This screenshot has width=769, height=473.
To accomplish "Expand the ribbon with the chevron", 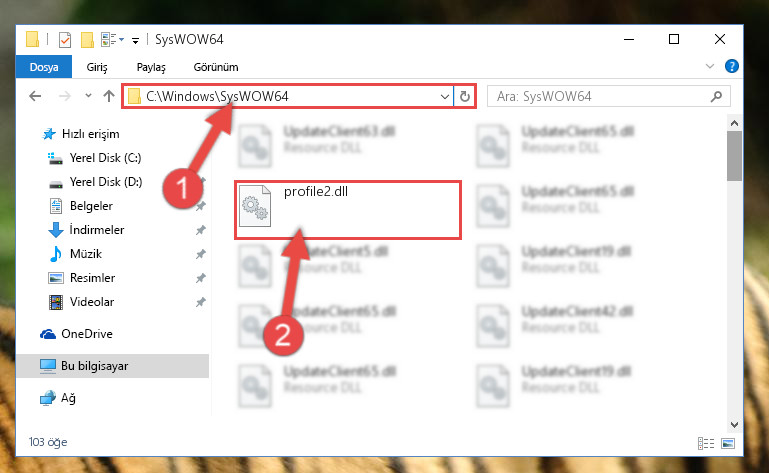I will [x=709, y=66].
